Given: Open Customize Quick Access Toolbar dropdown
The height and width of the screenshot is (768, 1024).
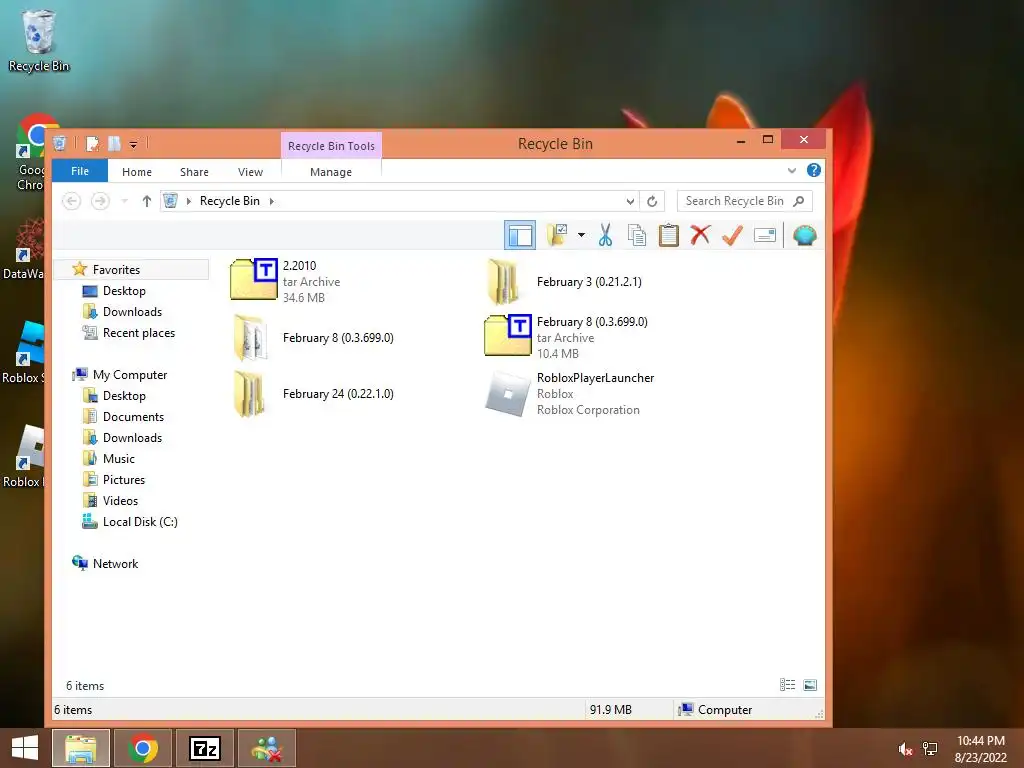Looking at the screenshot, I should [133, 144].
